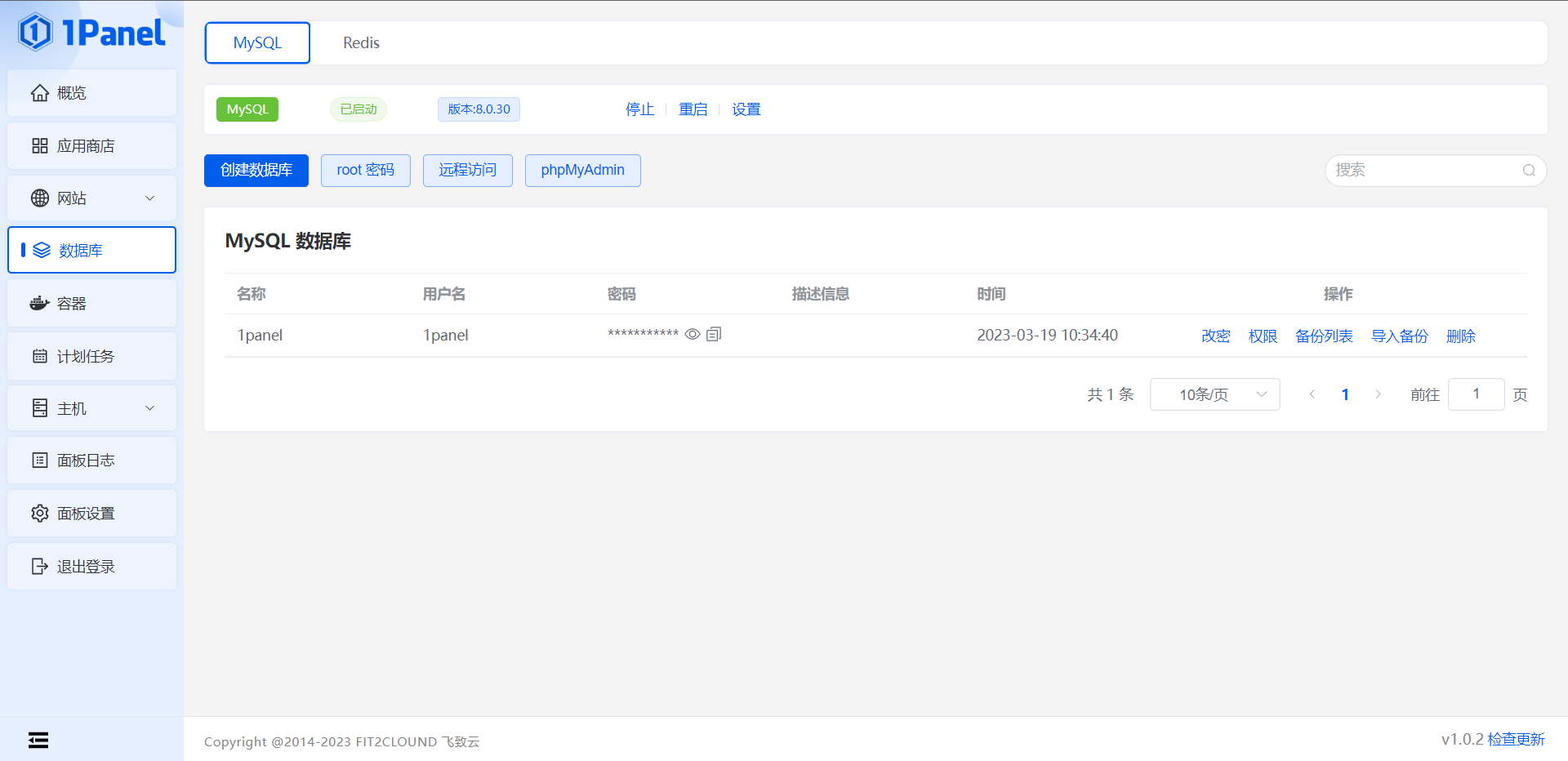This screenshot has width=1568, height=761.
Task: Click the 数据库 layers icon
Action: [x=42, y=251]
